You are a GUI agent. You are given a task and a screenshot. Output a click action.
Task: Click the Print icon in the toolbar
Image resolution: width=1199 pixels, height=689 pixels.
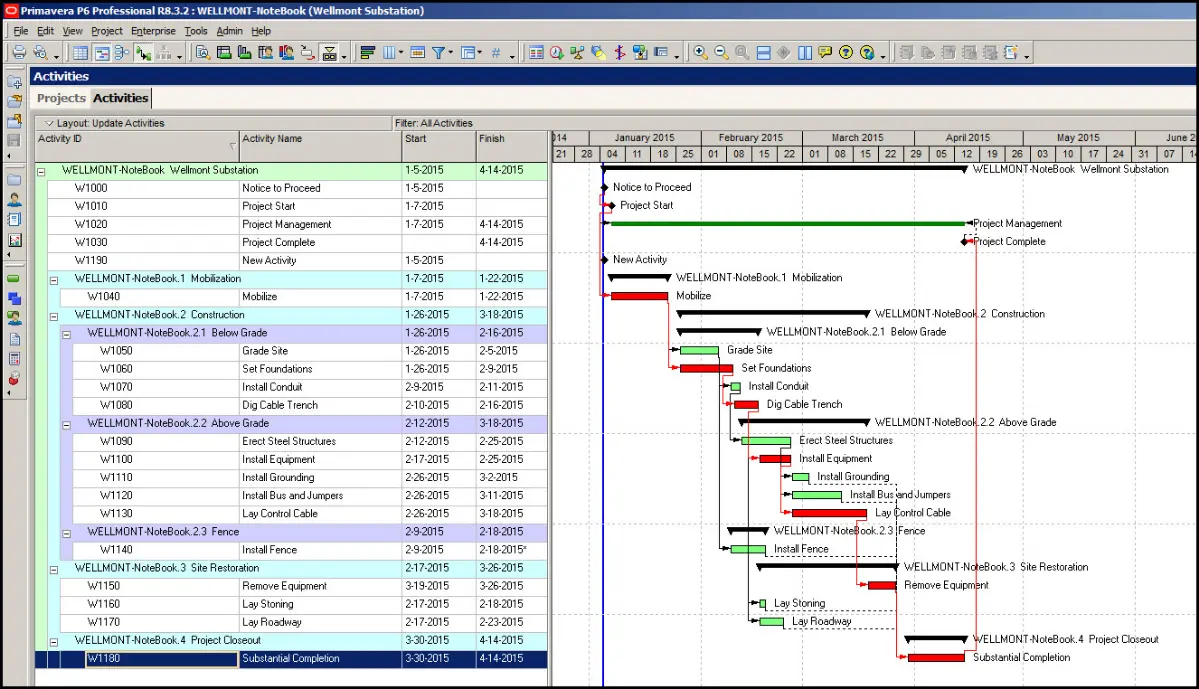point(19,53)
